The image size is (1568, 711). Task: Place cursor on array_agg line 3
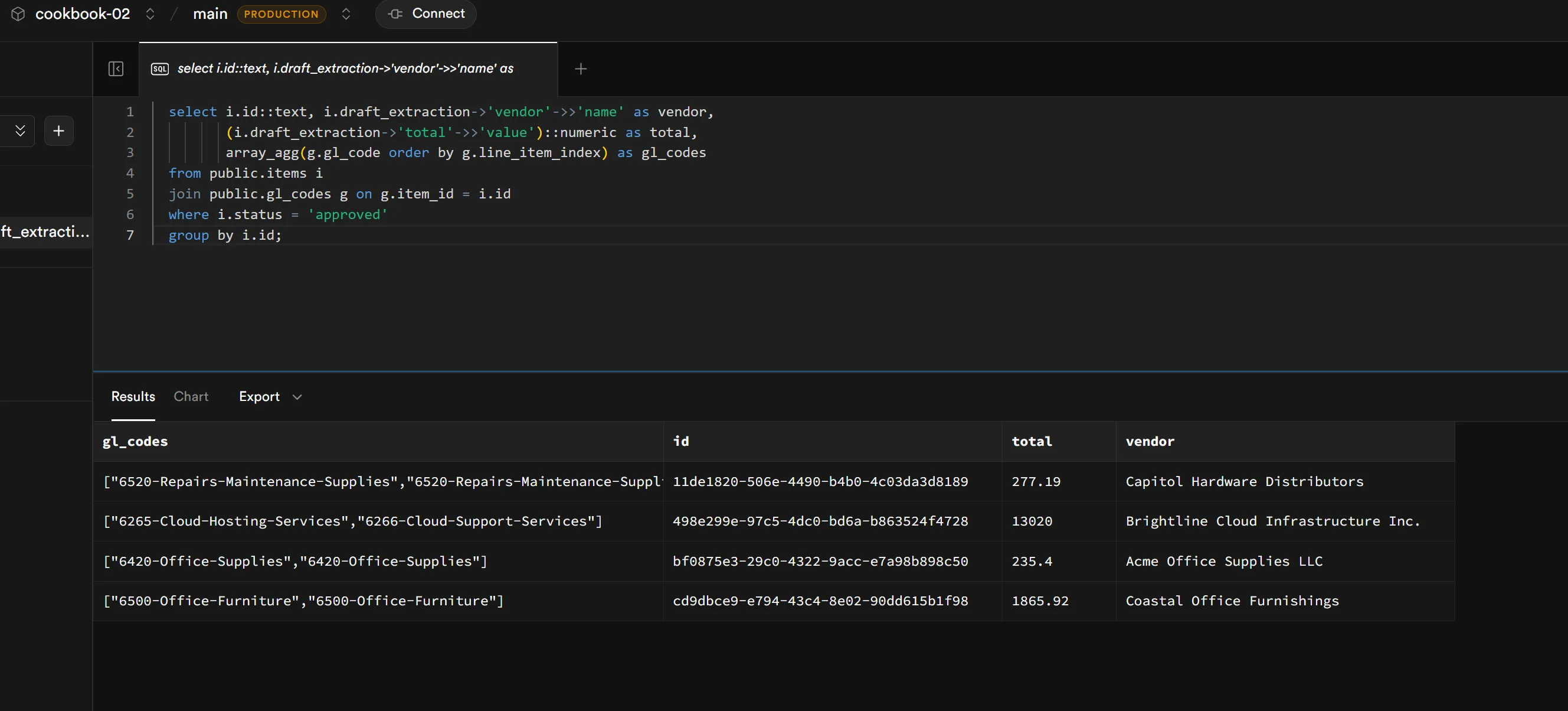[x=466, y=152]
